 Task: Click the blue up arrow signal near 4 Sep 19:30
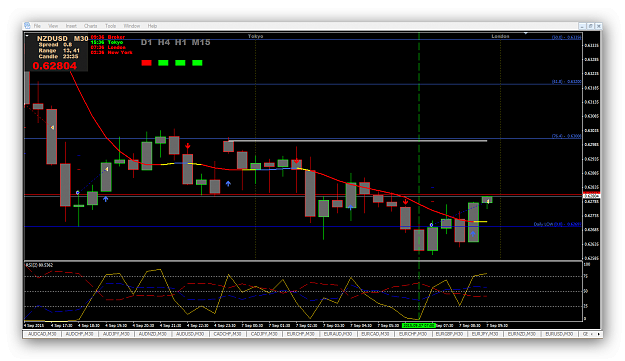[106, 199]
